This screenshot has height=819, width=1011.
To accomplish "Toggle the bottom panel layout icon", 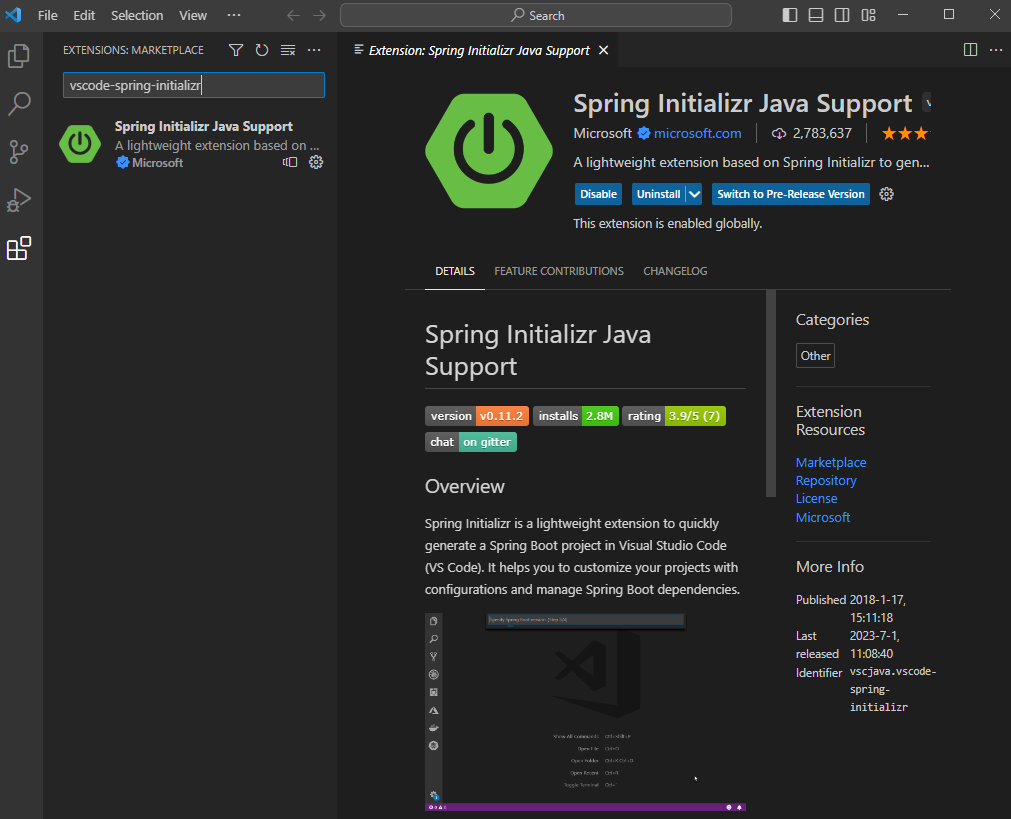I will (x=816, y=15).
